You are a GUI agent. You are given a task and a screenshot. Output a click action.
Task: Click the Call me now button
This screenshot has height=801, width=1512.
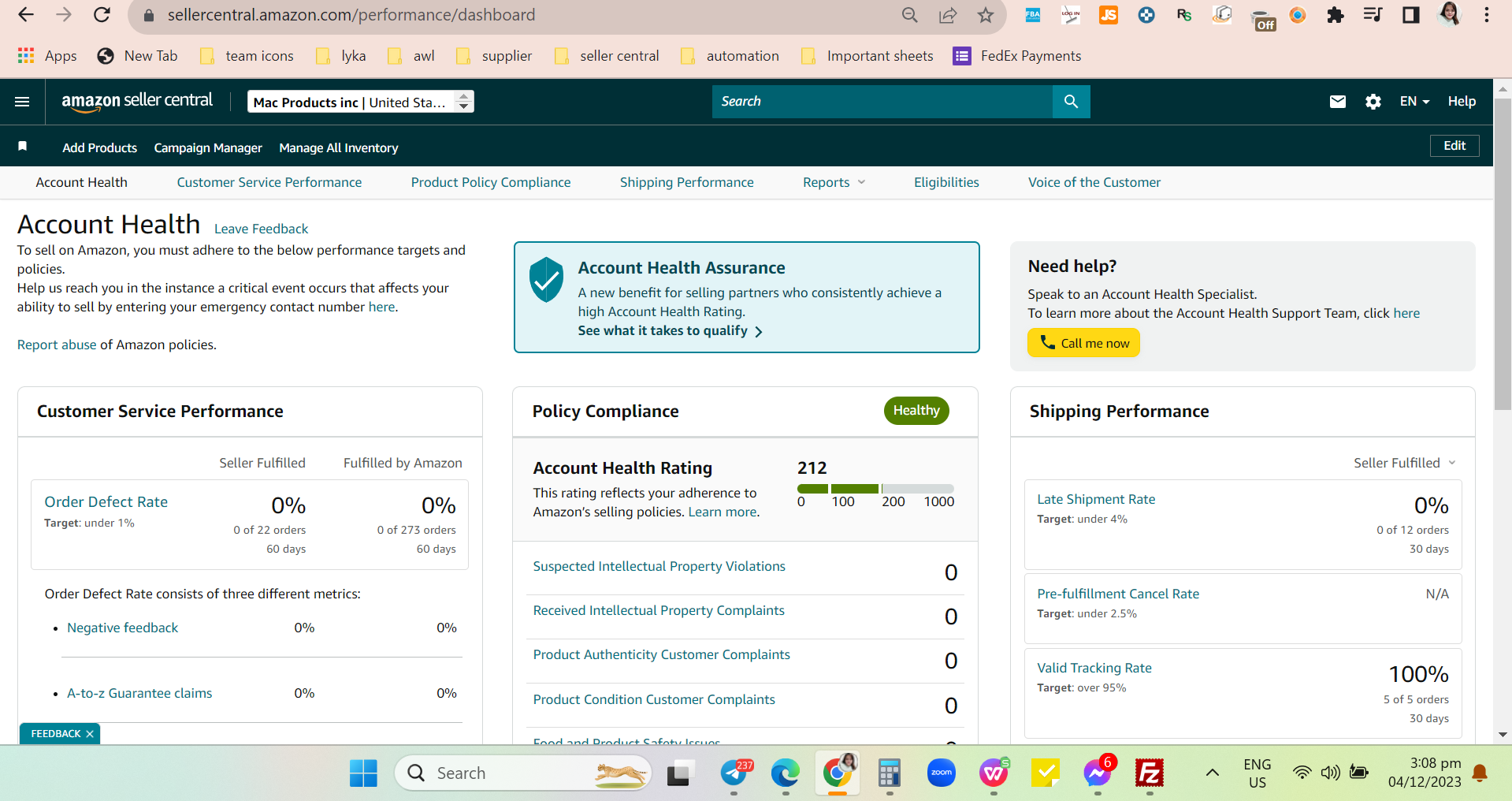(x=1083, y=343)
